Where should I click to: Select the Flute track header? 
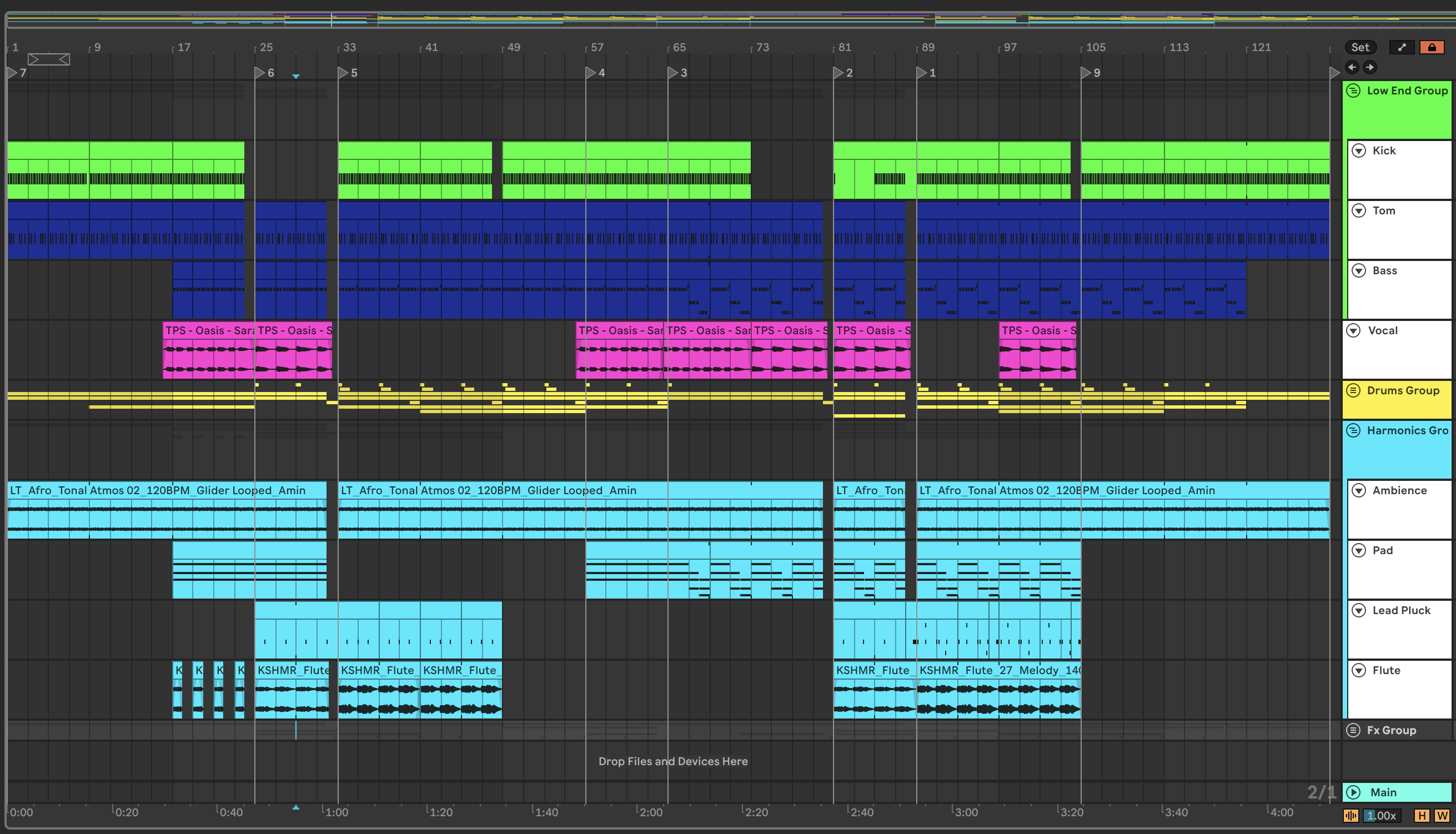(1386, 670)
